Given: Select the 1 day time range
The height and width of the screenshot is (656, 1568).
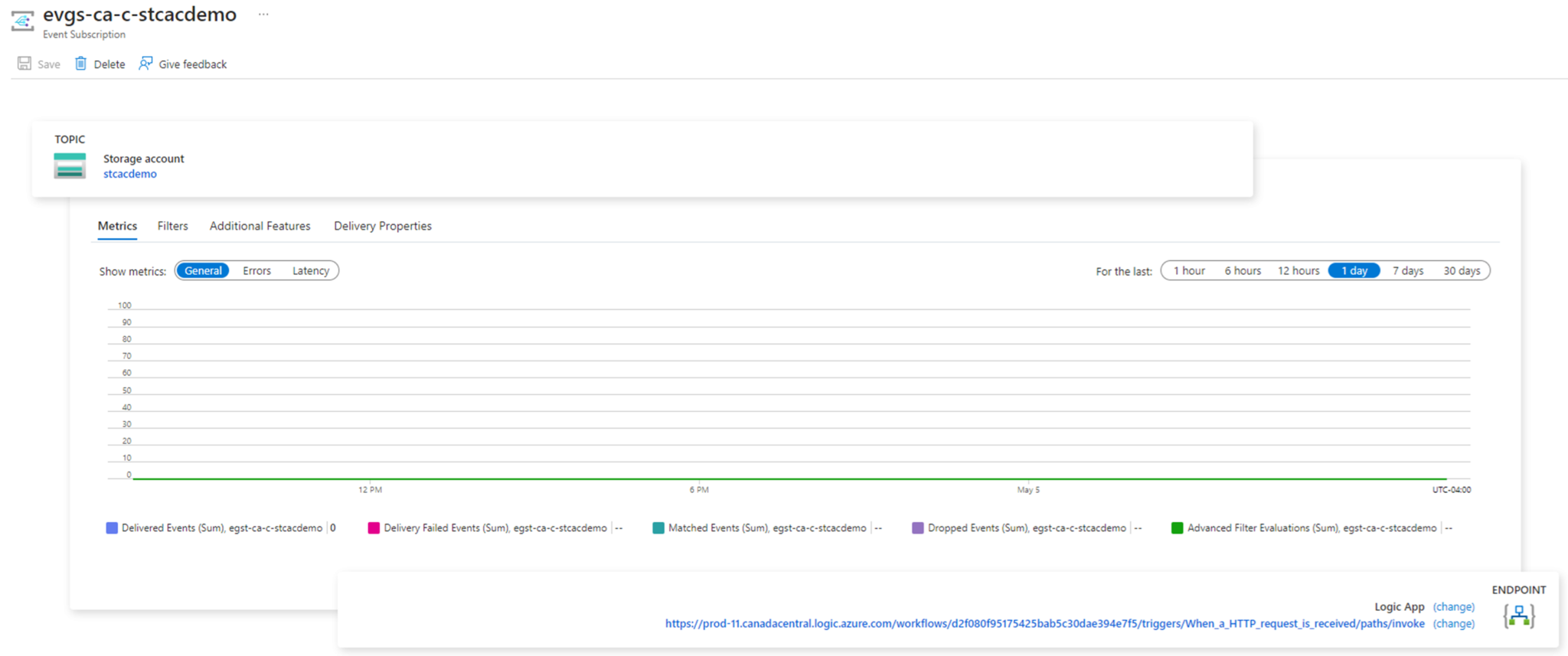Looking at the screenshot, I should 1354,271.
